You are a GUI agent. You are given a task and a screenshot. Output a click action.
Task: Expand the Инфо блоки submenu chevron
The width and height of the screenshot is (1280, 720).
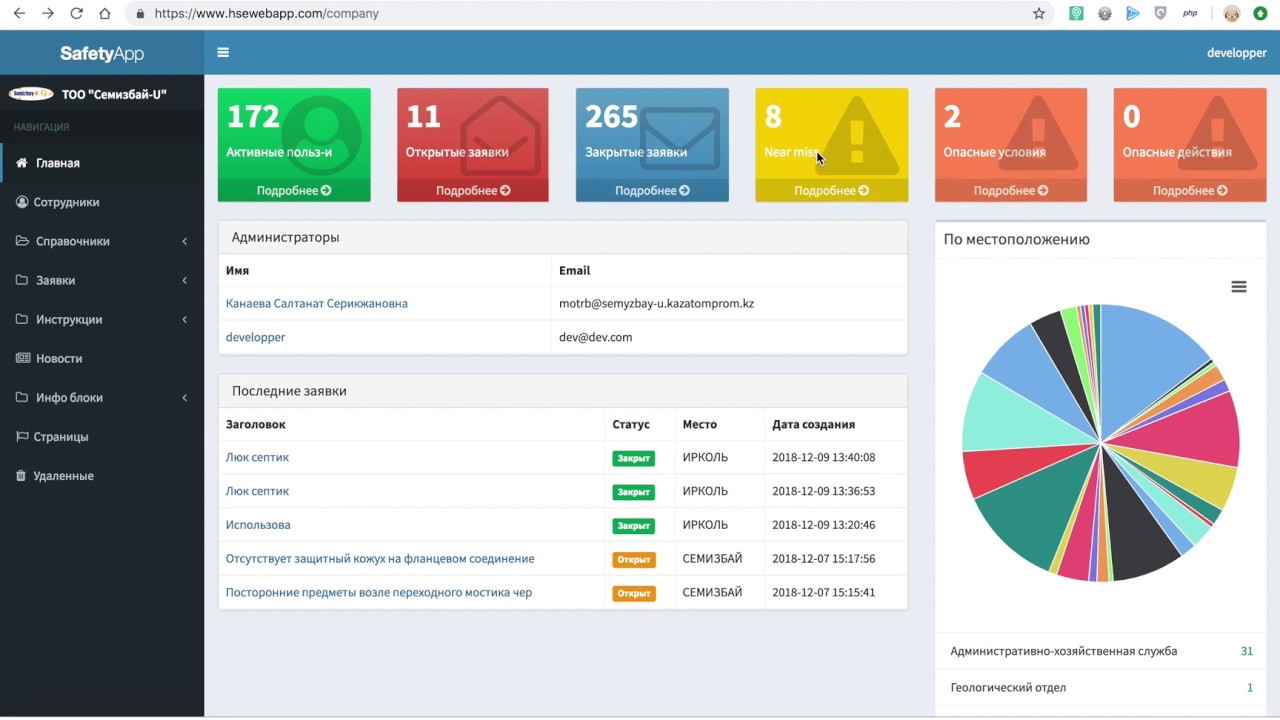185,398
